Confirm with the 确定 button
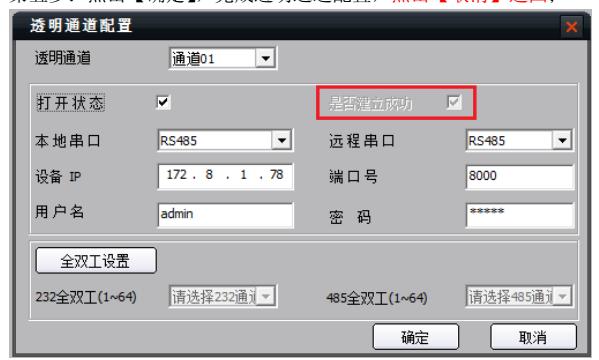The image size is (599, 360). pos(416,337)
